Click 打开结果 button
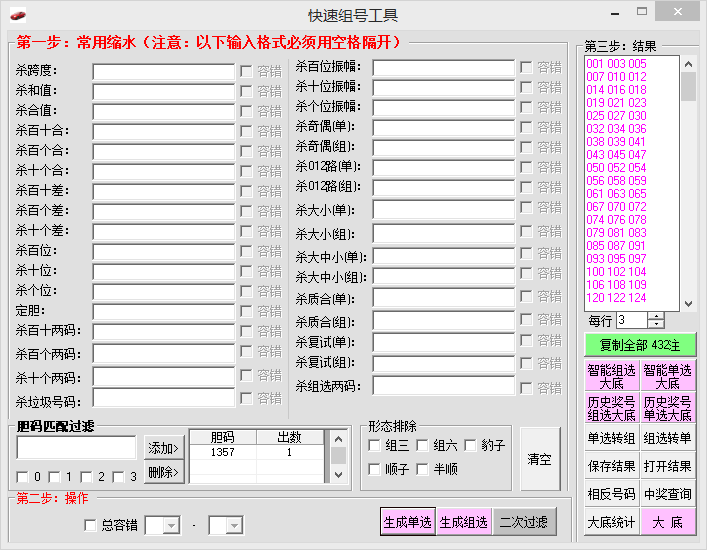Image resolution: width=707 pixels, height=550 pixels. coord(668,466)
